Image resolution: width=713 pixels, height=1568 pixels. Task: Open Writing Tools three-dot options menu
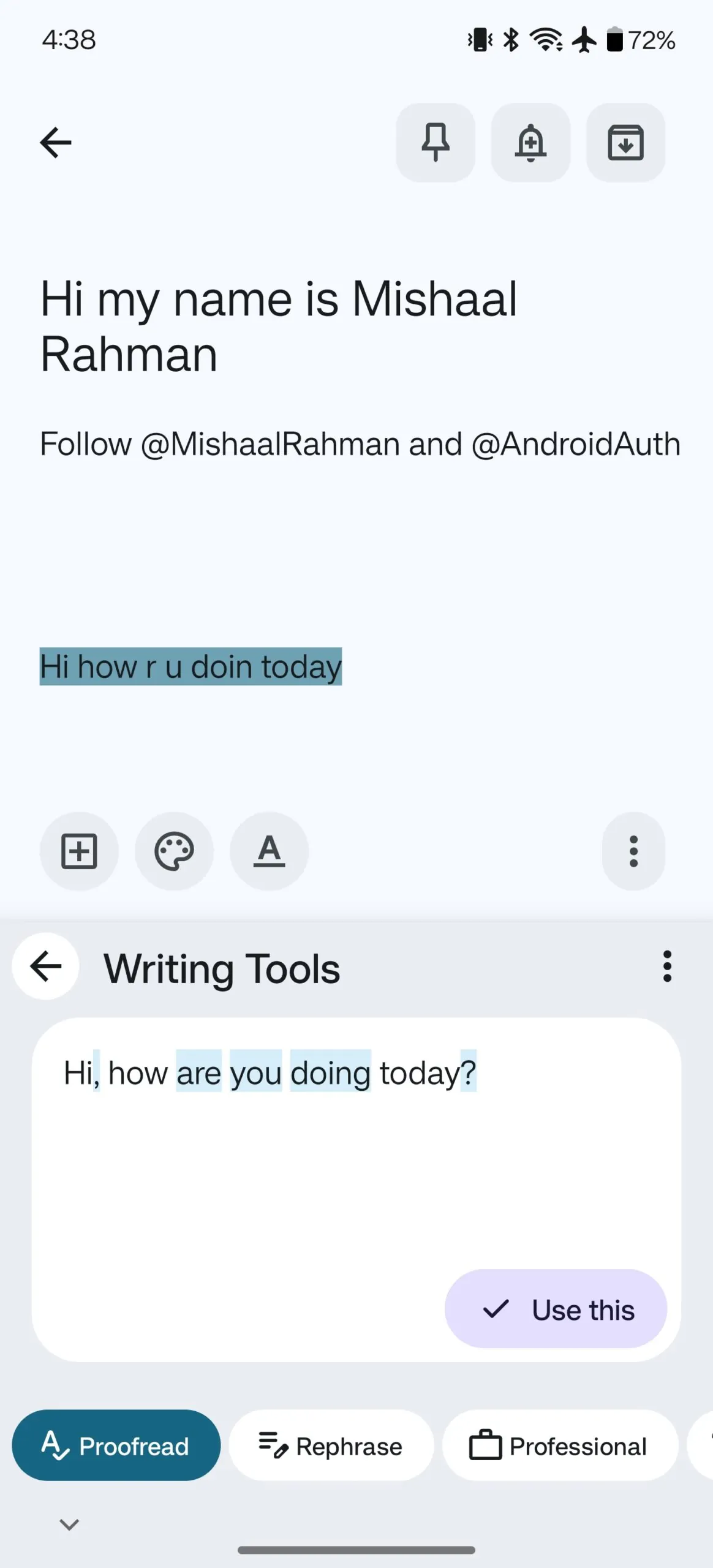667,967
